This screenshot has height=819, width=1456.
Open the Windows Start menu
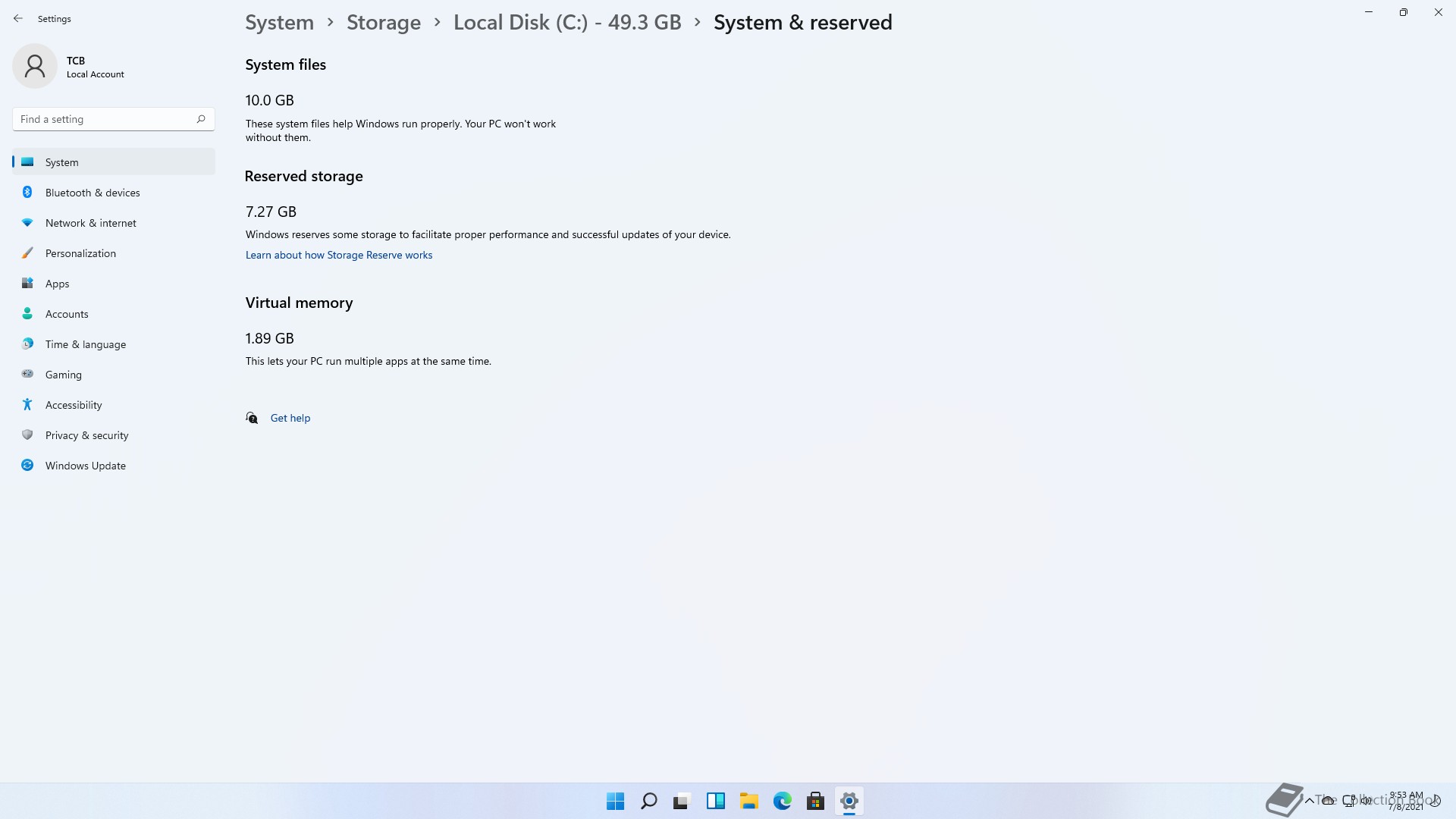tap(615, 801)
